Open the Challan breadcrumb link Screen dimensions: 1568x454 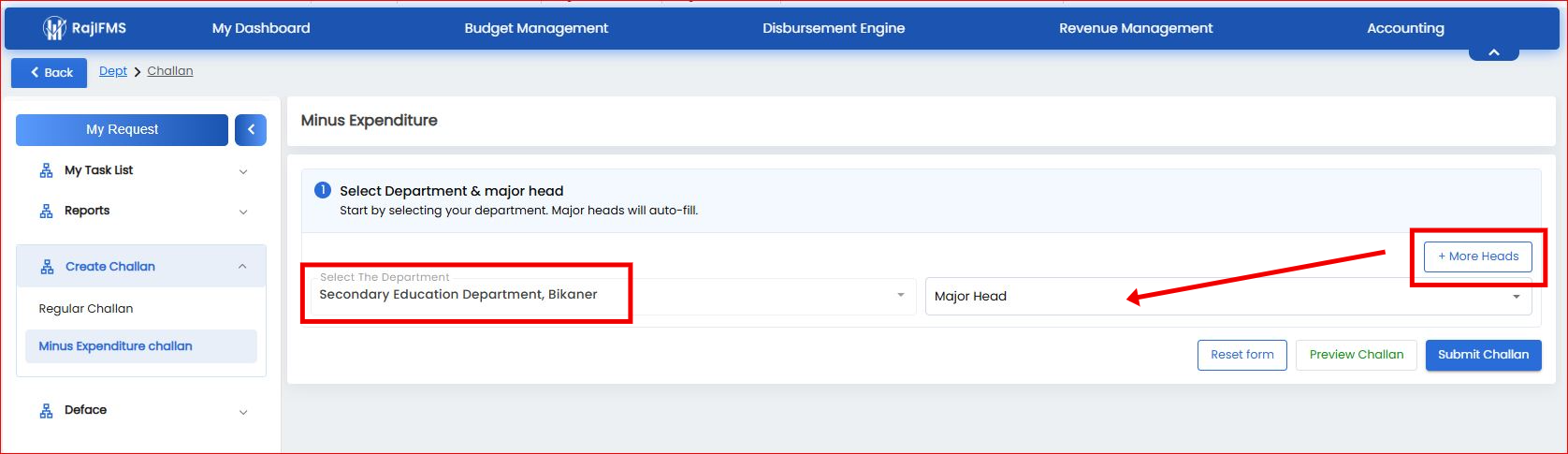[x=170, y=71]
